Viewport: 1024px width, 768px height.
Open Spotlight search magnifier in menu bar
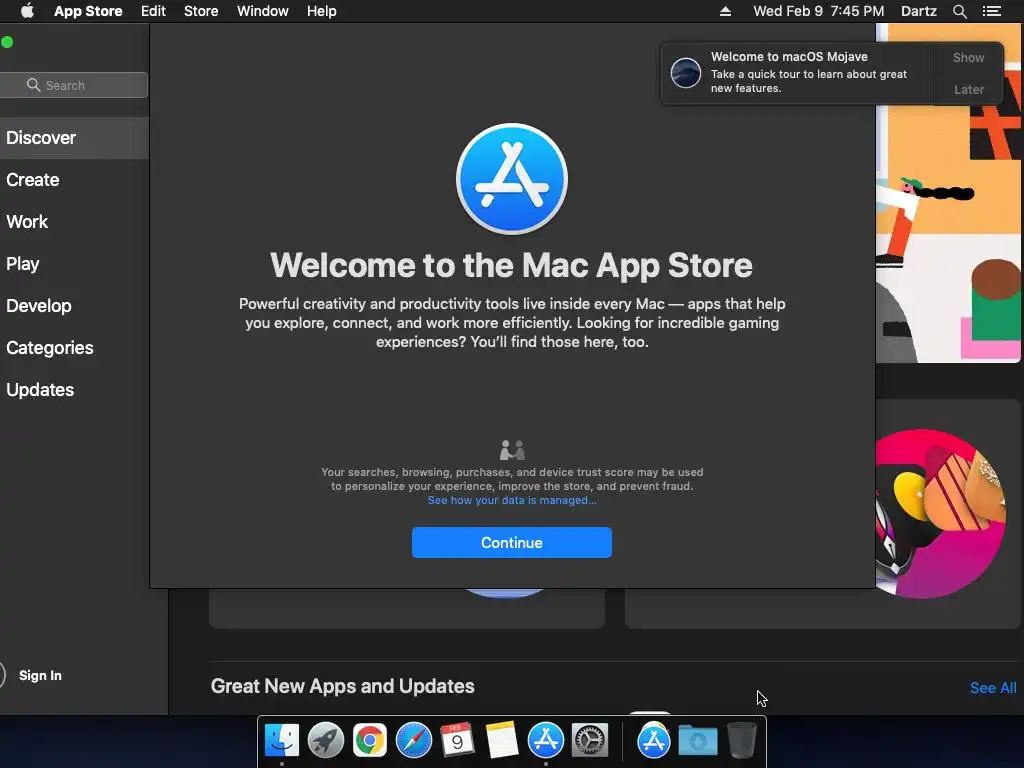coord(959,11)
